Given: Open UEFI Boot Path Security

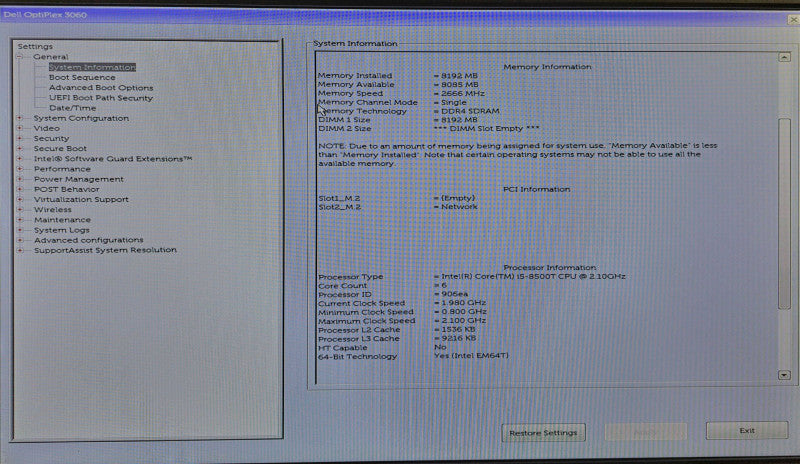Looking at the screenshot, I should [x=101, y=97].
